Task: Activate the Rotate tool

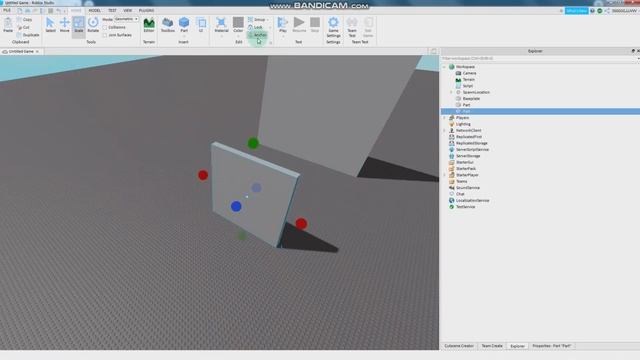Action: [x=93, y=25]
